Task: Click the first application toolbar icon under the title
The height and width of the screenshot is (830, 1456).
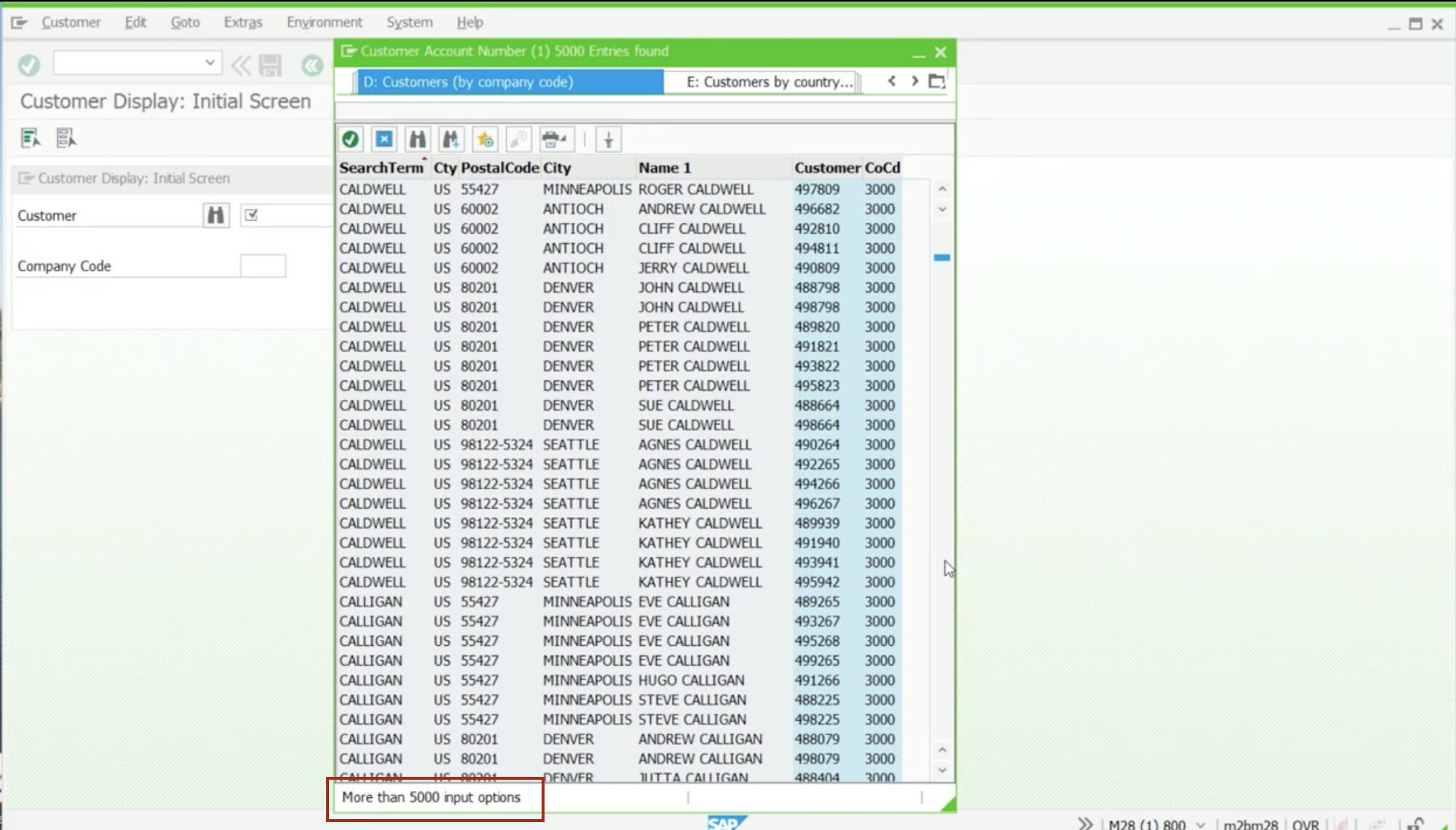Action: [x=31, y=138]
